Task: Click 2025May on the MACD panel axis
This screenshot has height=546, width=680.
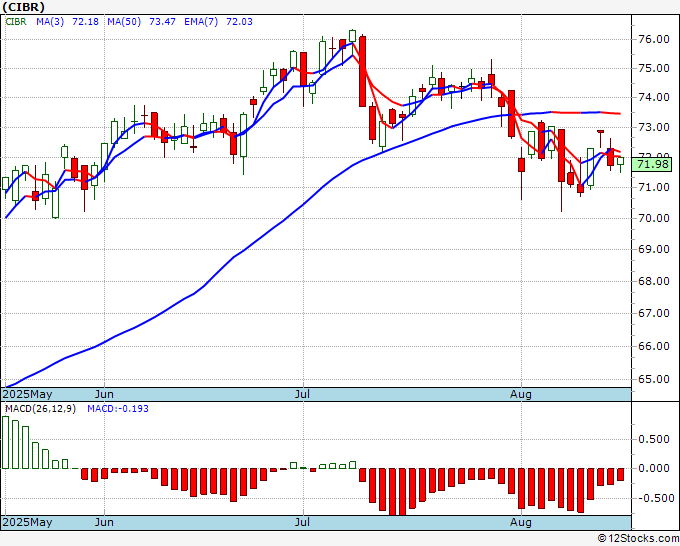Action: pyautogui.click(x=27, y=522)
